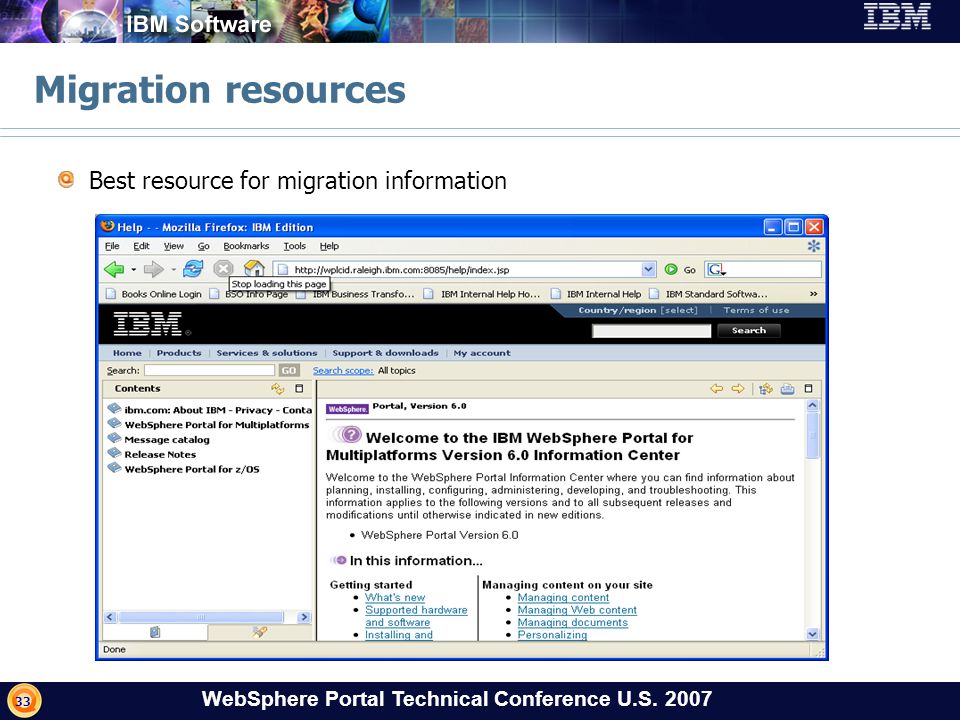
Task: Click the Firefox title bar icon
Action: 108,227
